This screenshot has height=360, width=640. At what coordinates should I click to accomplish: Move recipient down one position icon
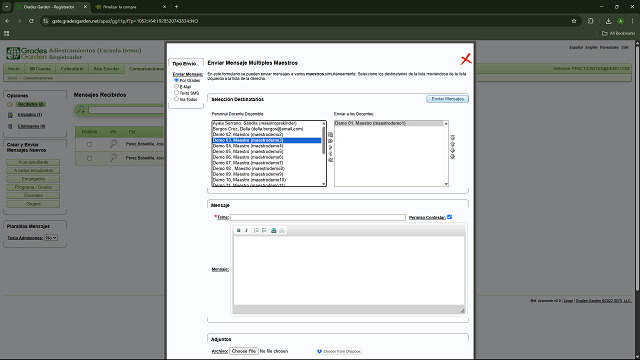click(452, 150)
